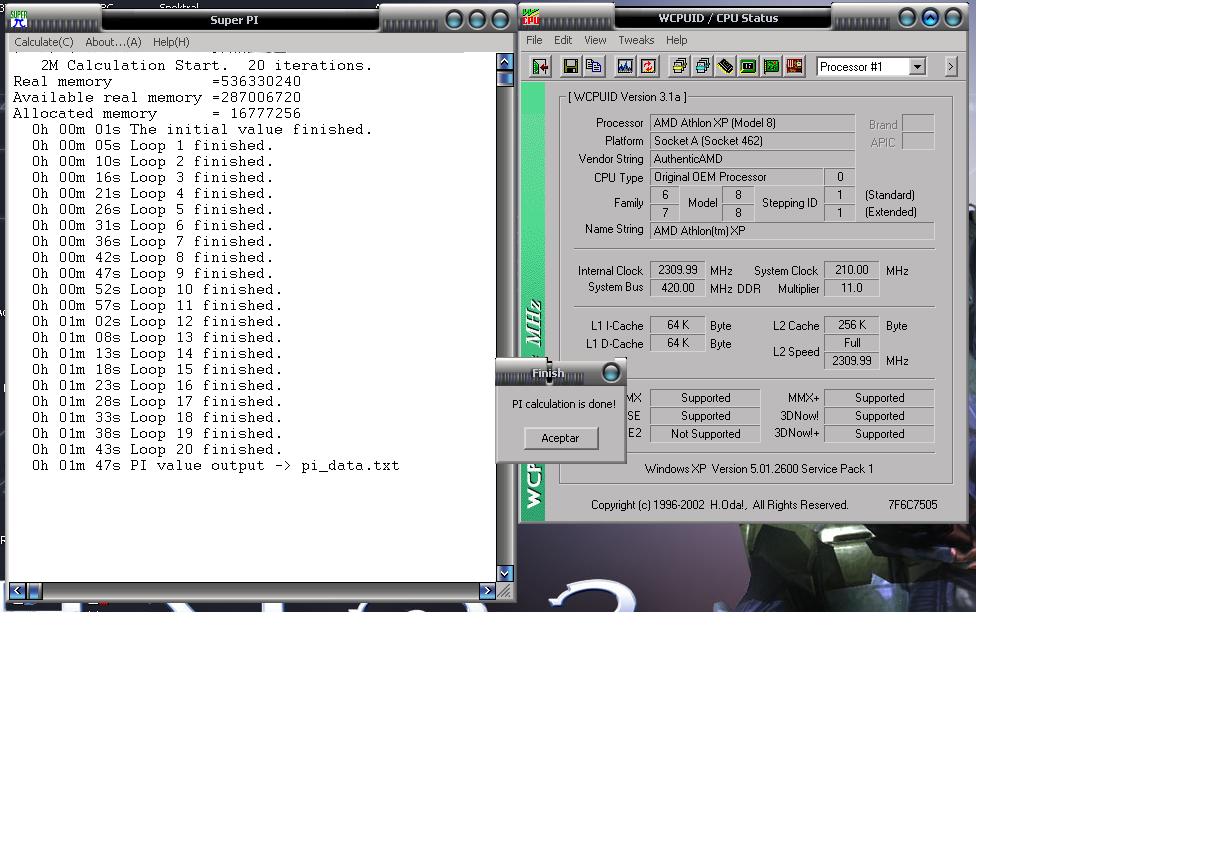Open the View menu in WCPUID

tap(595, 40)
